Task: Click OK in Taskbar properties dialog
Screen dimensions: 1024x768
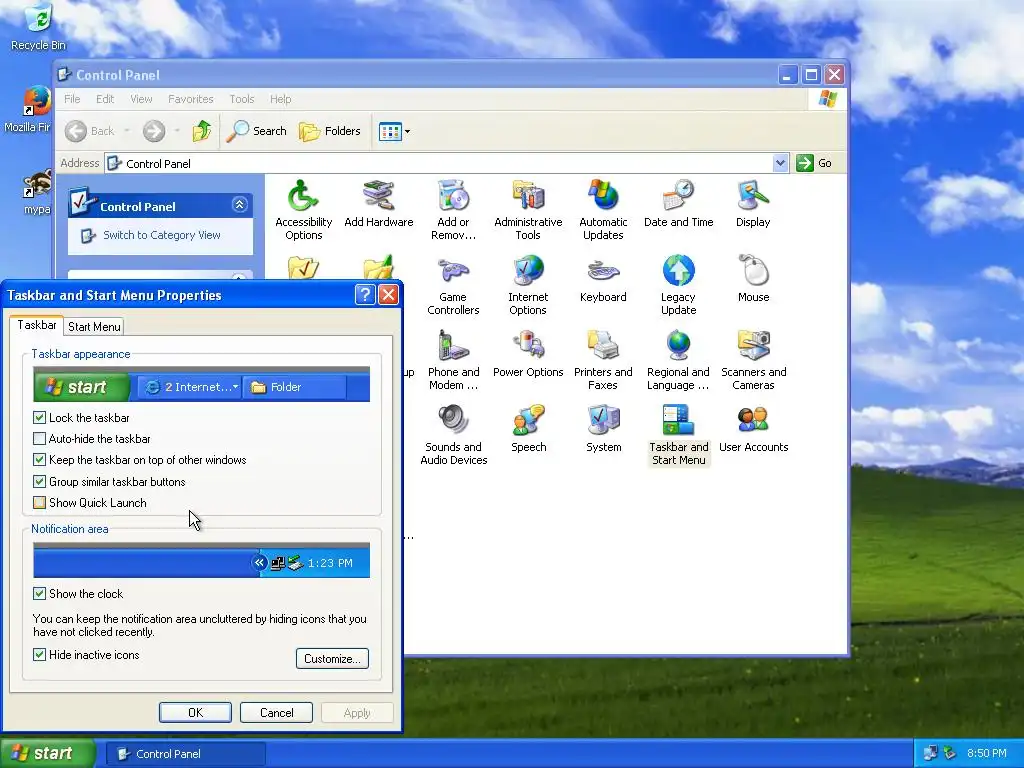Action: click(195, 712)
